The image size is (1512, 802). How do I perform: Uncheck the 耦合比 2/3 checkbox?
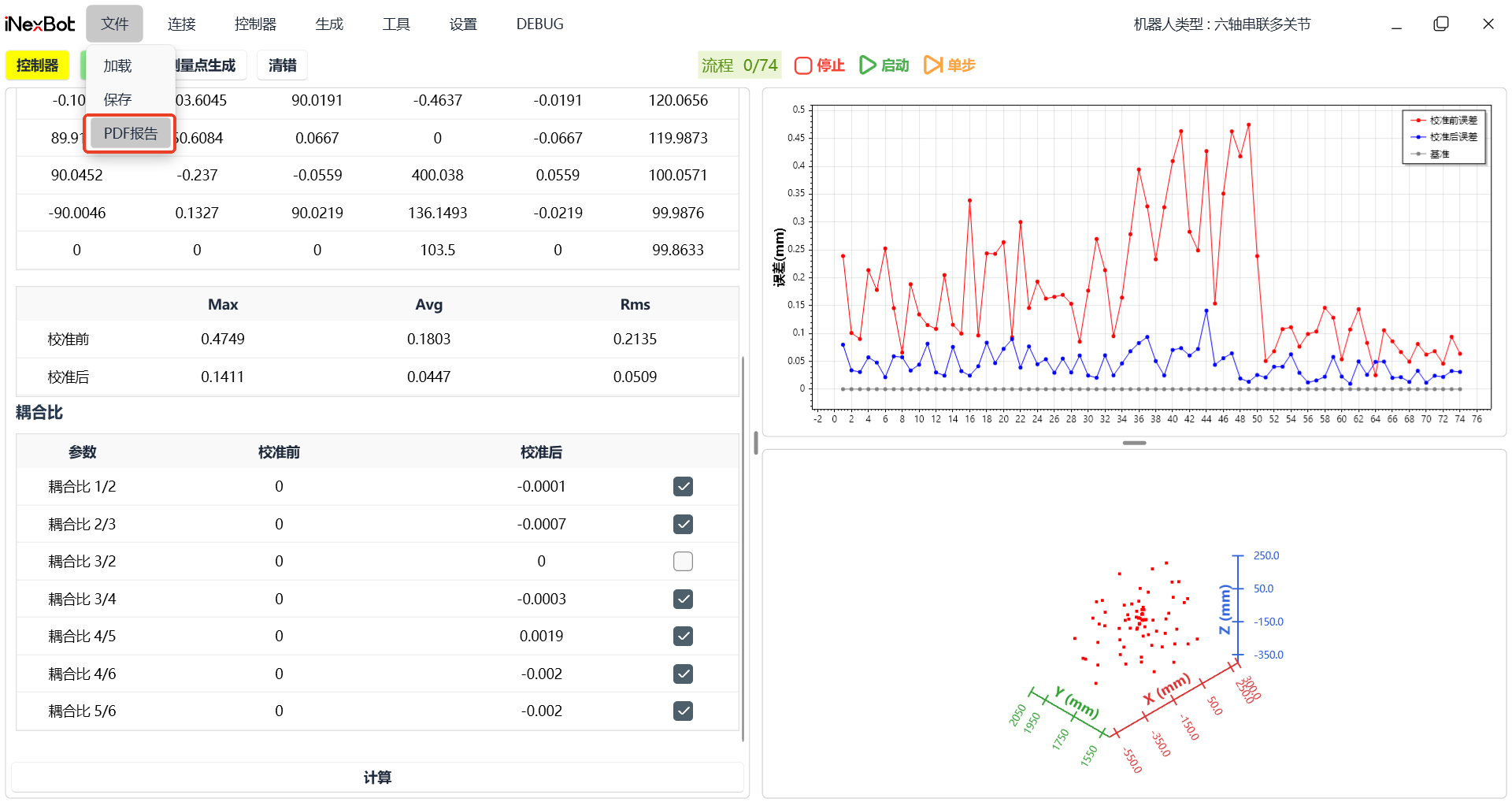click(x=683, y=524)
